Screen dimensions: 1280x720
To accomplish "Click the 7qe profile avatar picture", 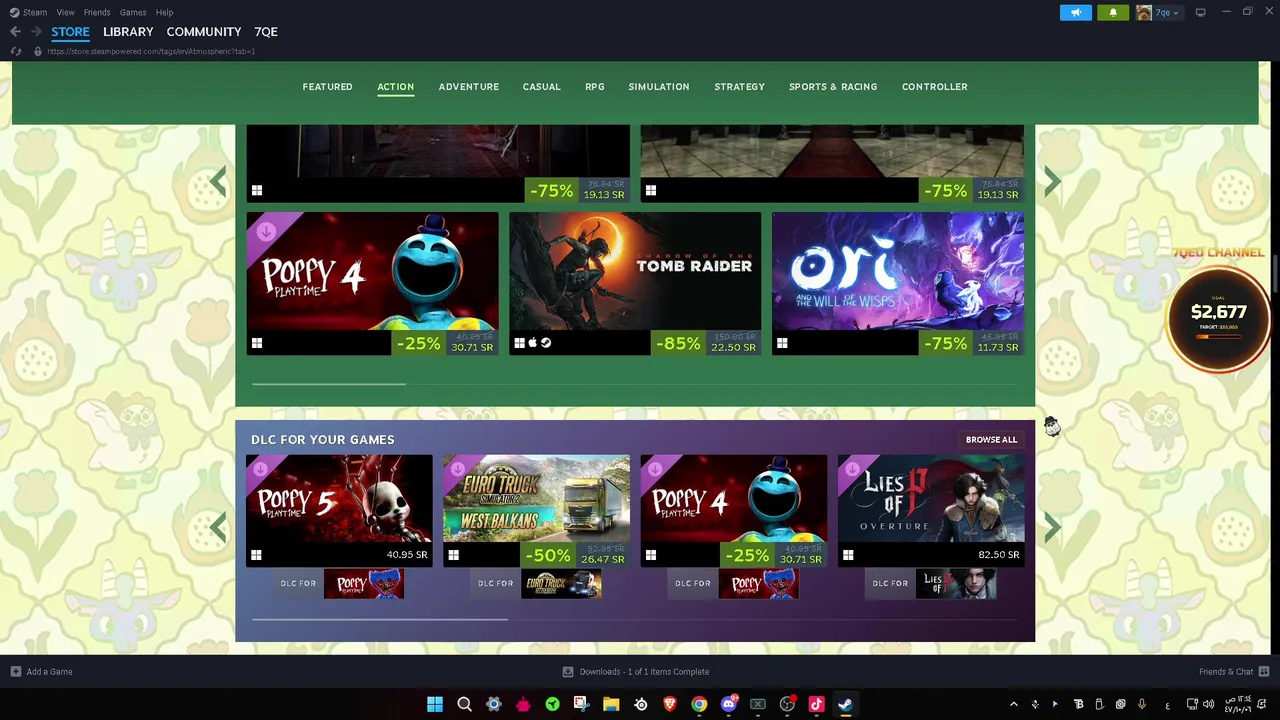I will (1144, 12).
